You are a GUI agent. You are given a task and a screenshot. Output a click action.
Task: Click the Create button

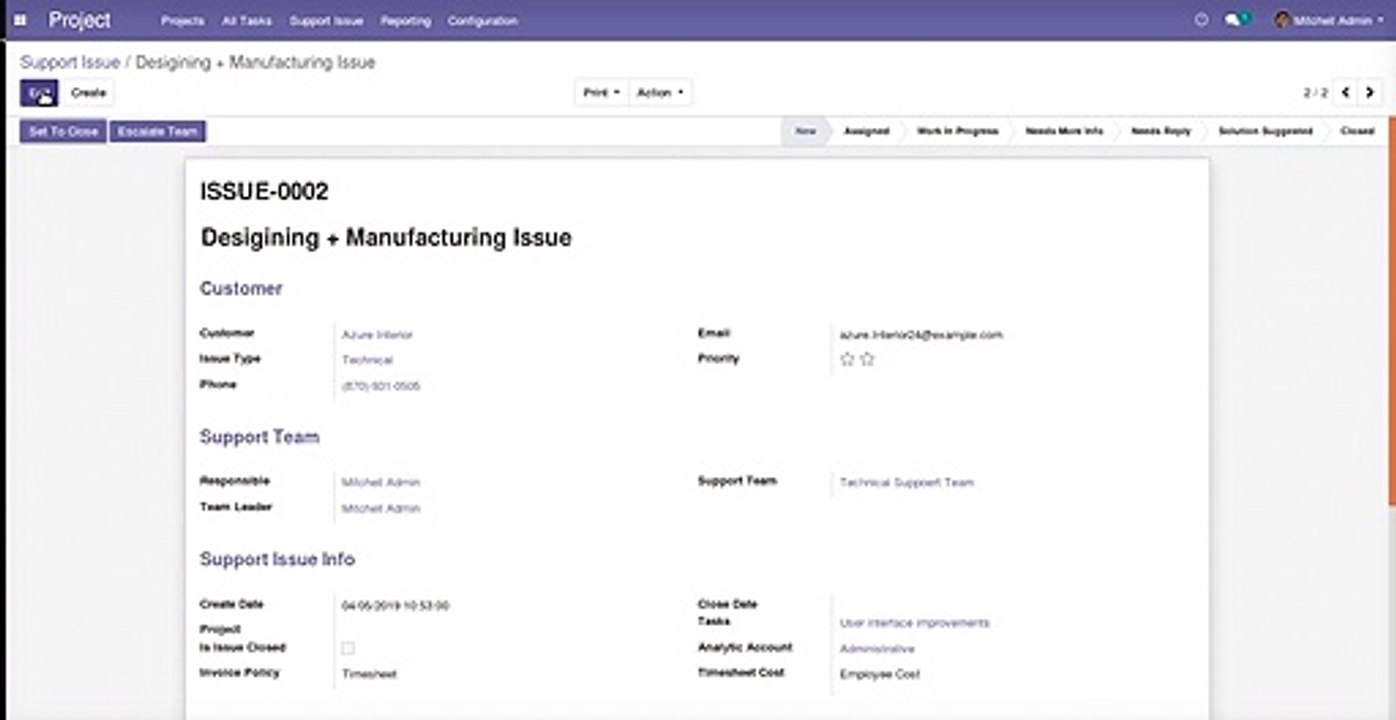(89, 93)
